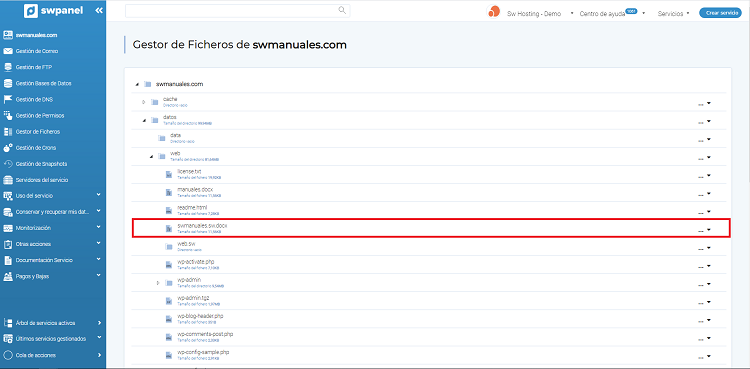750x369 pixels.
Task: Focus the top search input field
Action: pyautogui.click(x=238, y=11)
